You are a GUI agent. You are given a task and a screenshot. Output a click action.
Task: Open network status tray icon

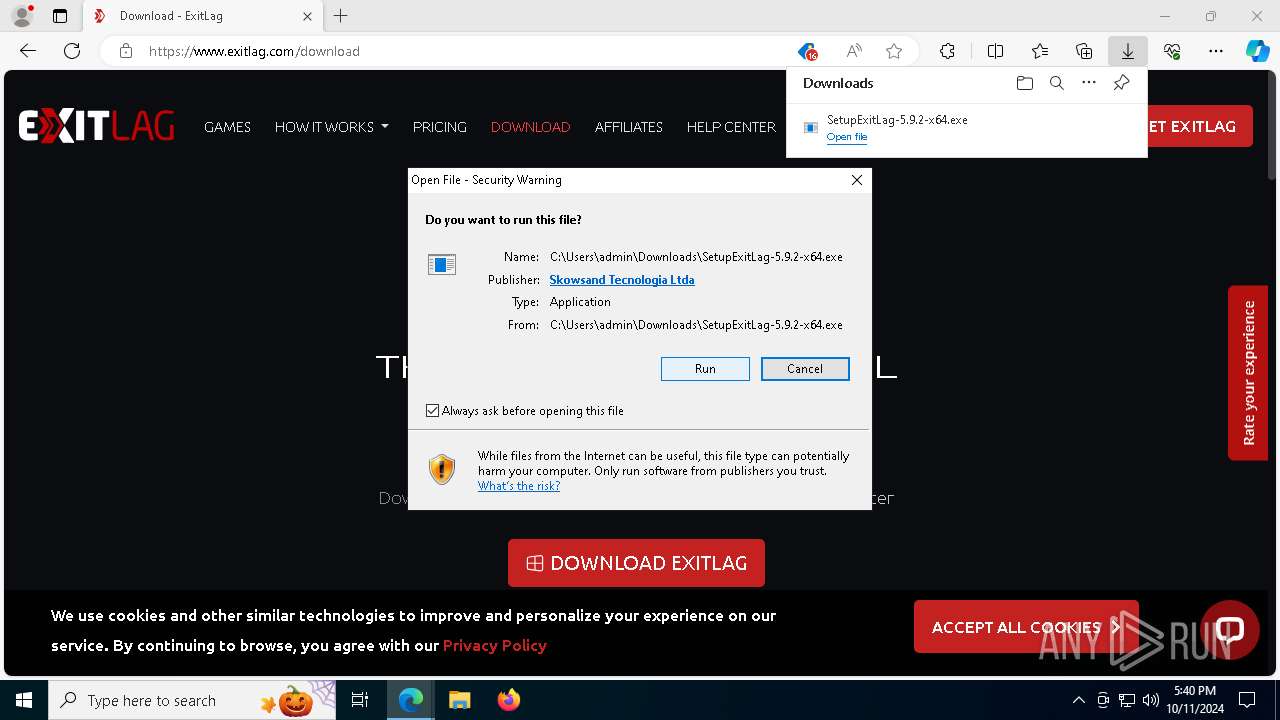click(1127, 700)
